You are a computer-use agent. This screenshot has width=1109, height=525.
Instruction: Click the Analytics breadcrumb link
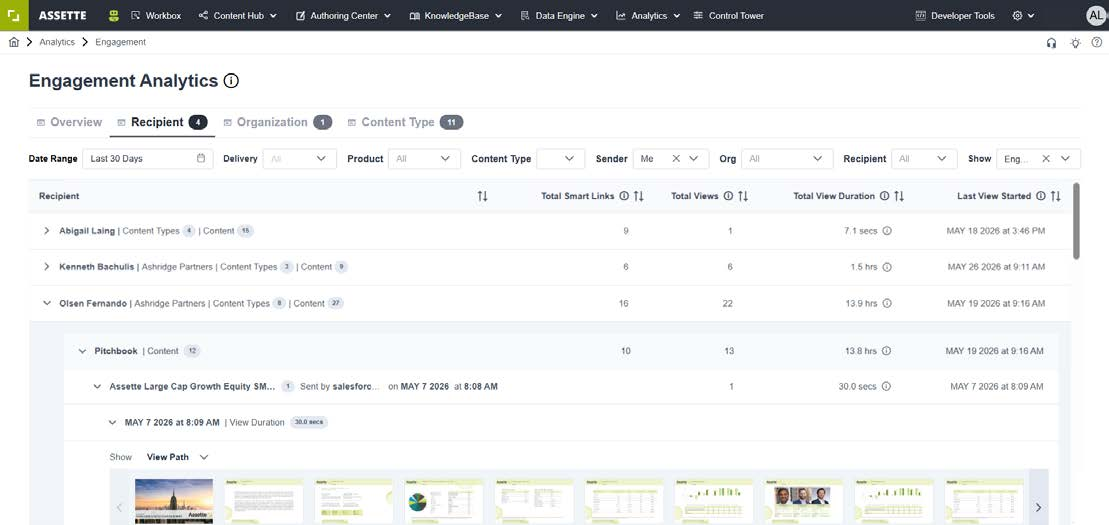(57, 42)
